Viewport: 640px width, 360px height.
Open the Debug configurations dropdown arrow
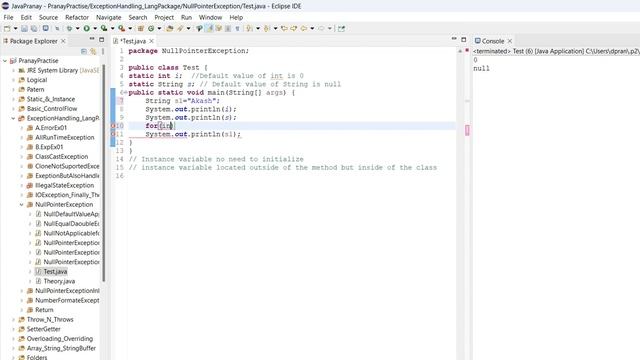coord(78,29)
